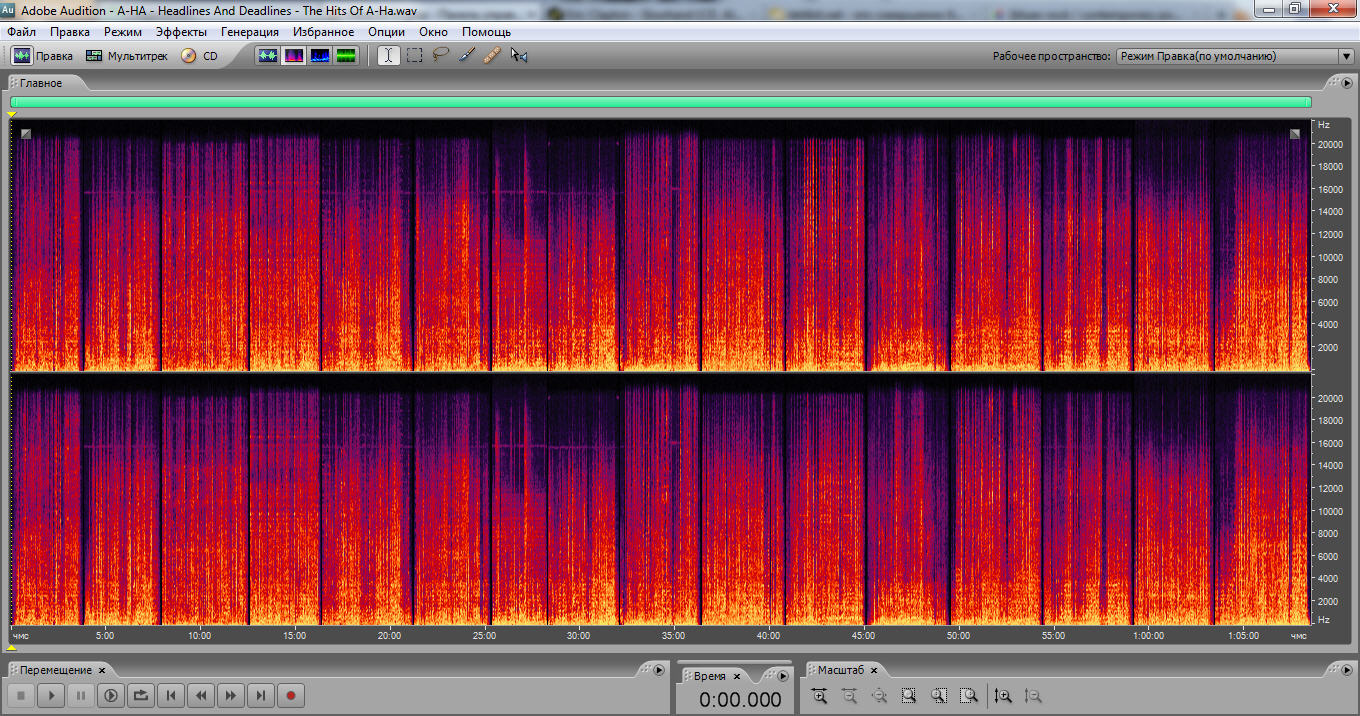Open the Эффекты menu

(x=181, y=32)
